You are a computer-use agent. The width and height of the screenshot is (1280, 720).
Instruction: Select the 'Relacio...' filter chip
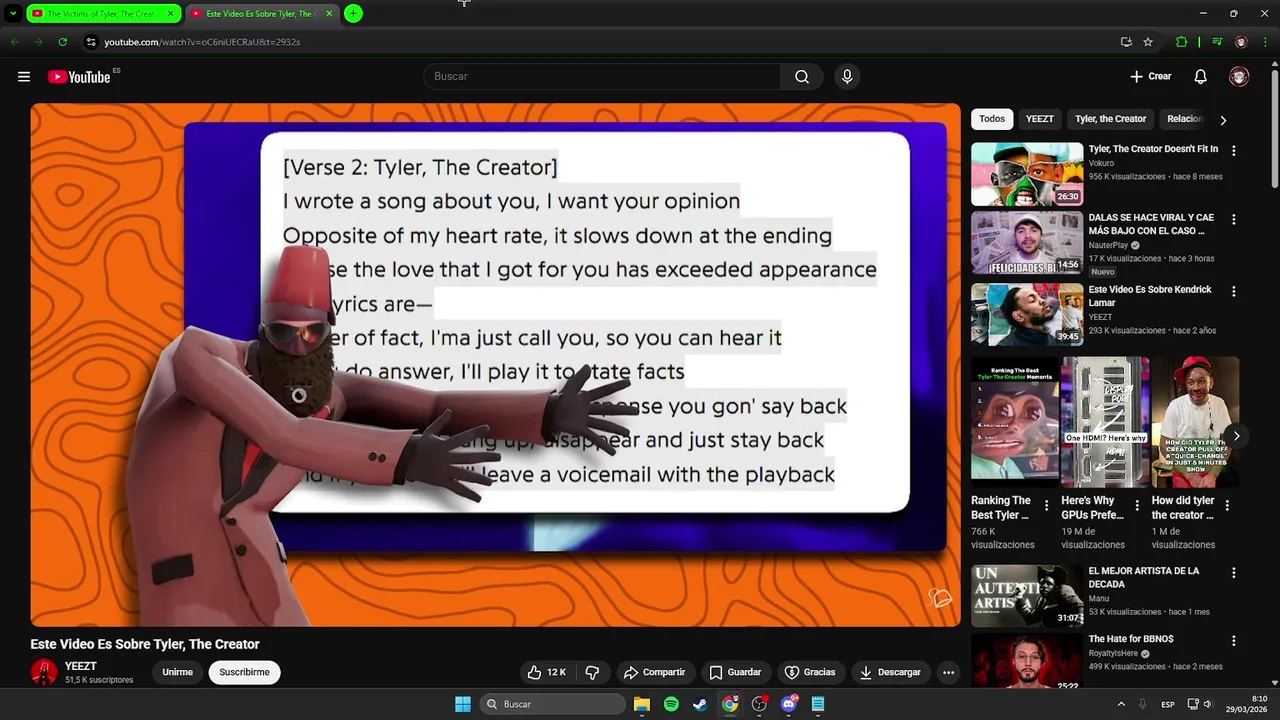pos(1184,119)
